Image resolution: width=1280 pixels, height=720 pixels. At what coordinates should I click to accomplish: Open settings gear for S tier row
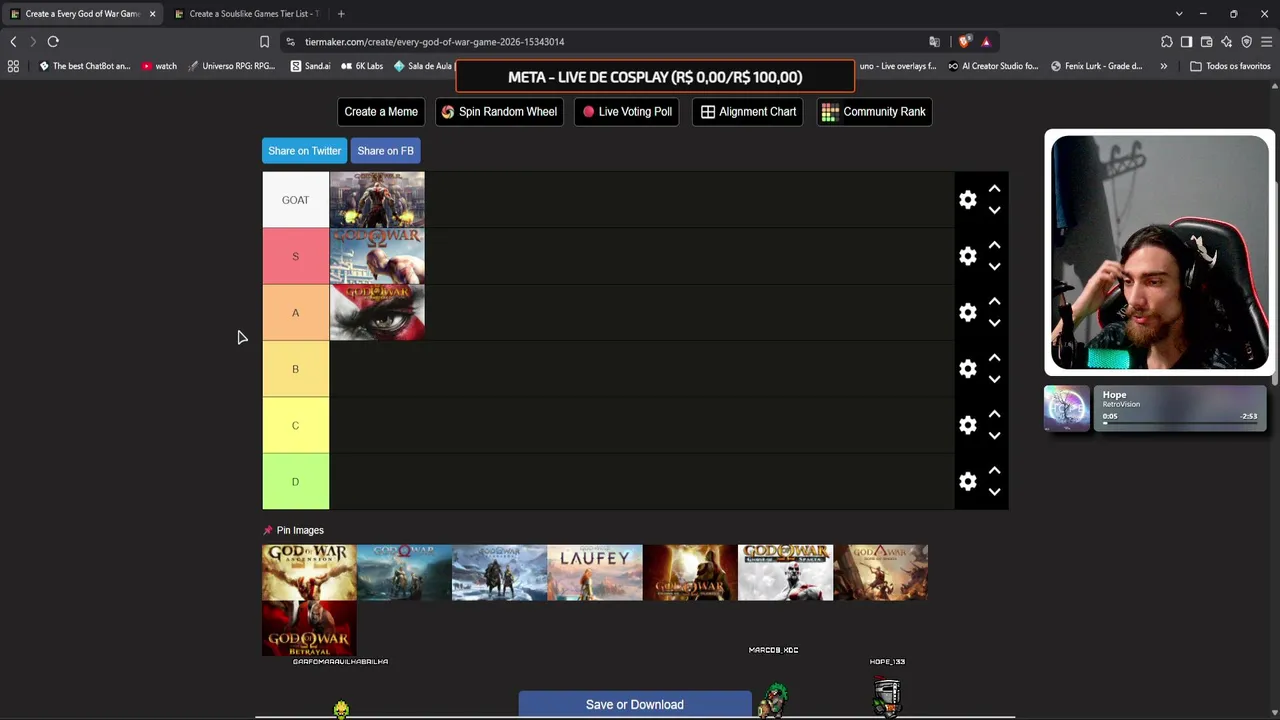pyautogui.click(x=968, y=256)
